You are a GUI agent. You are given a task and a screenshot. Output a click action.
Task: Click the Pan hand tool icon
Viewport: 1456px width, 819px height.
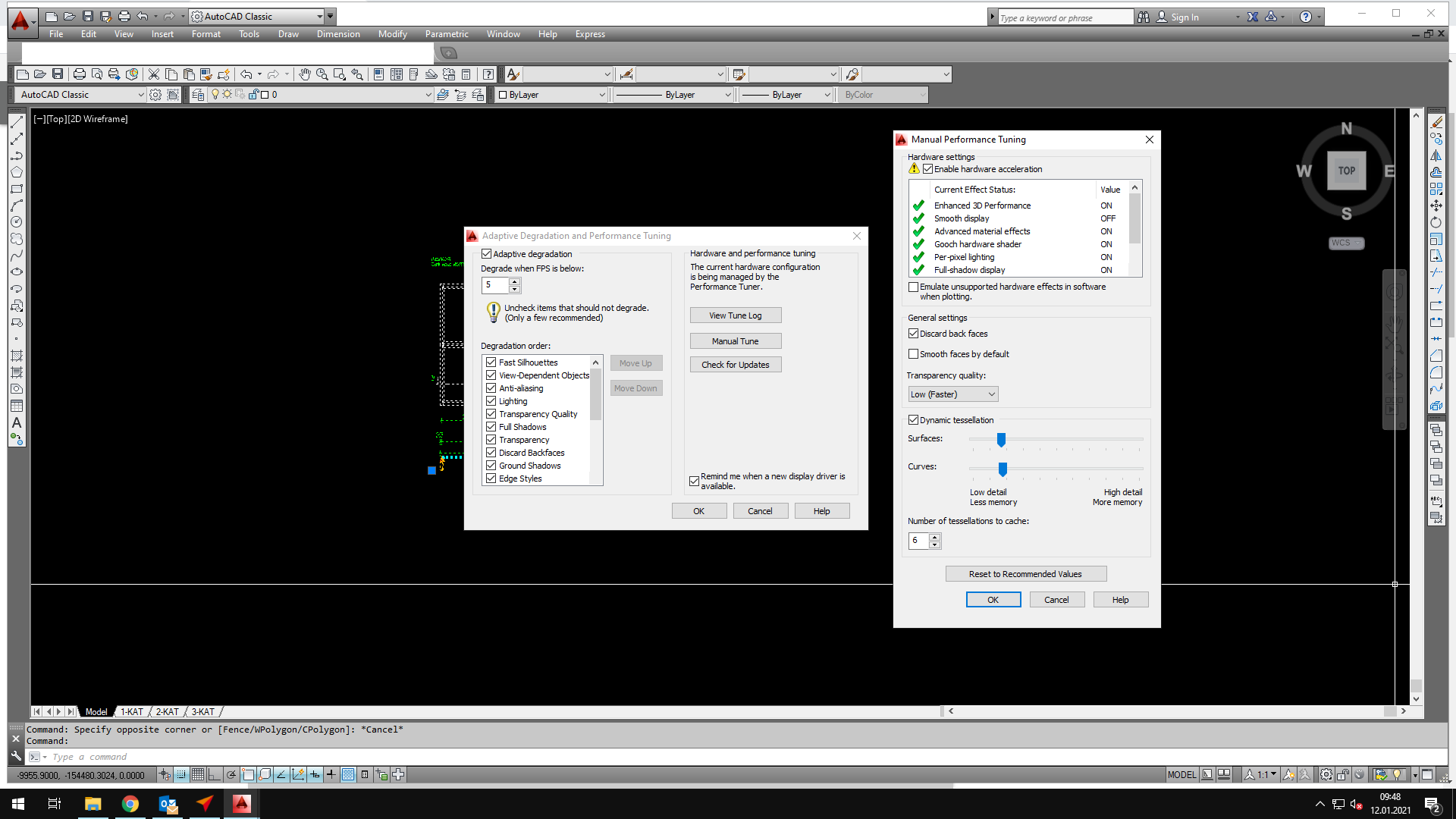[304, 74]
